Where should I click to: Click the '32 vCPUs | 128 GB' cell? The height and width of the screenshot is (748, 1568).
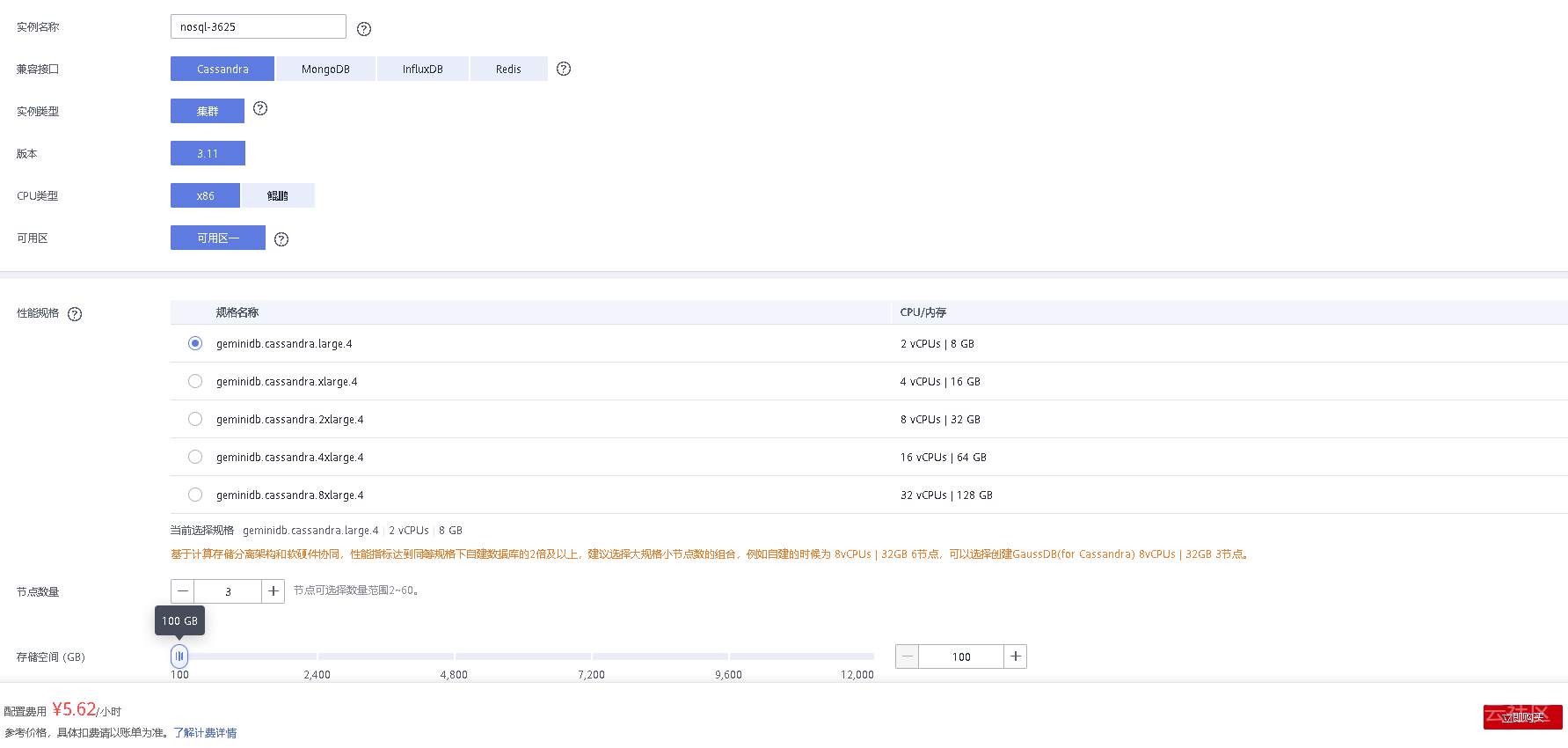pos(946,495)
